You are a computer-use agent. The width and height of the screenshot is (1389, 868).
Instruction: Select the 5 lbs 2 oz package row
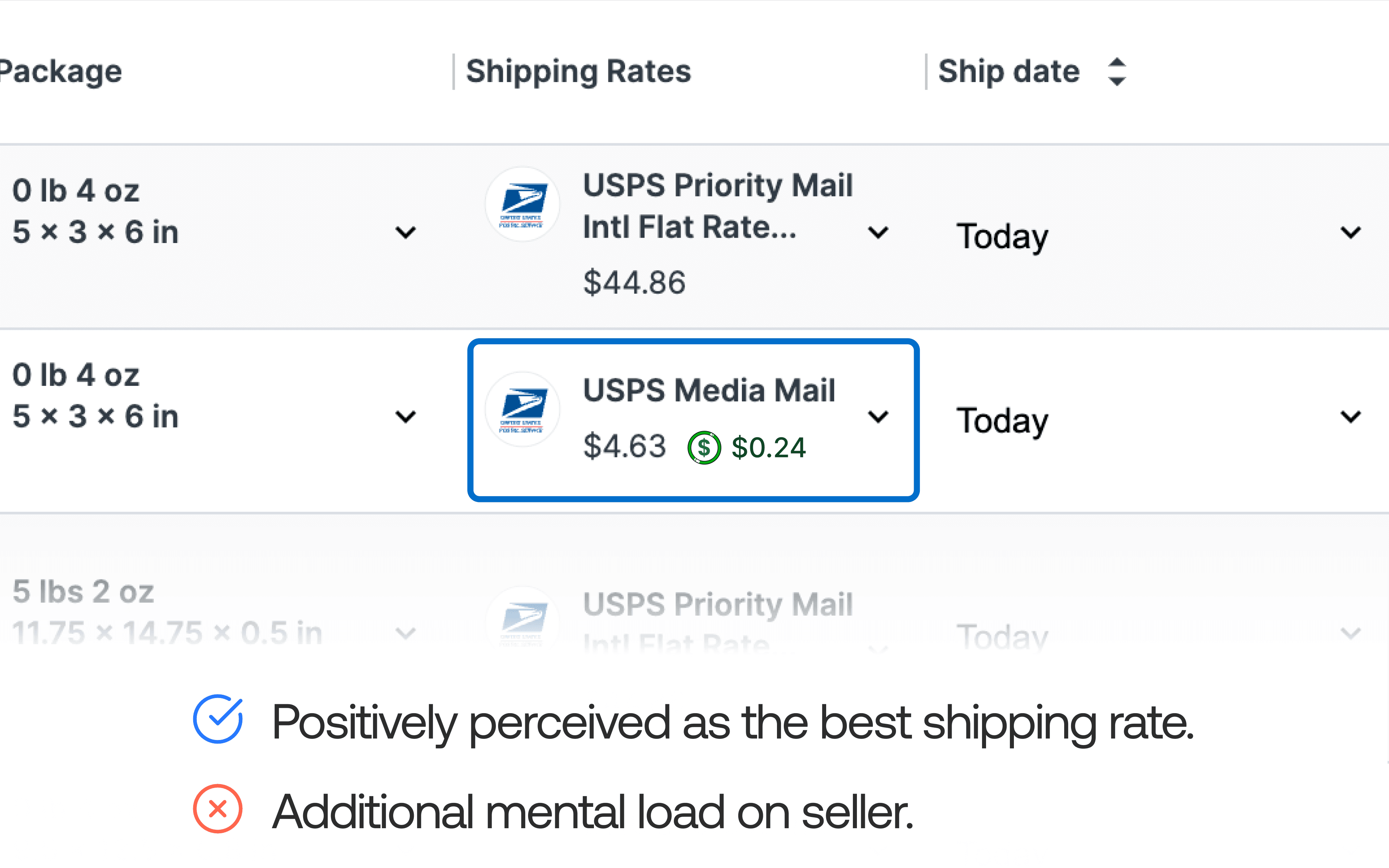tap(83, 592)
